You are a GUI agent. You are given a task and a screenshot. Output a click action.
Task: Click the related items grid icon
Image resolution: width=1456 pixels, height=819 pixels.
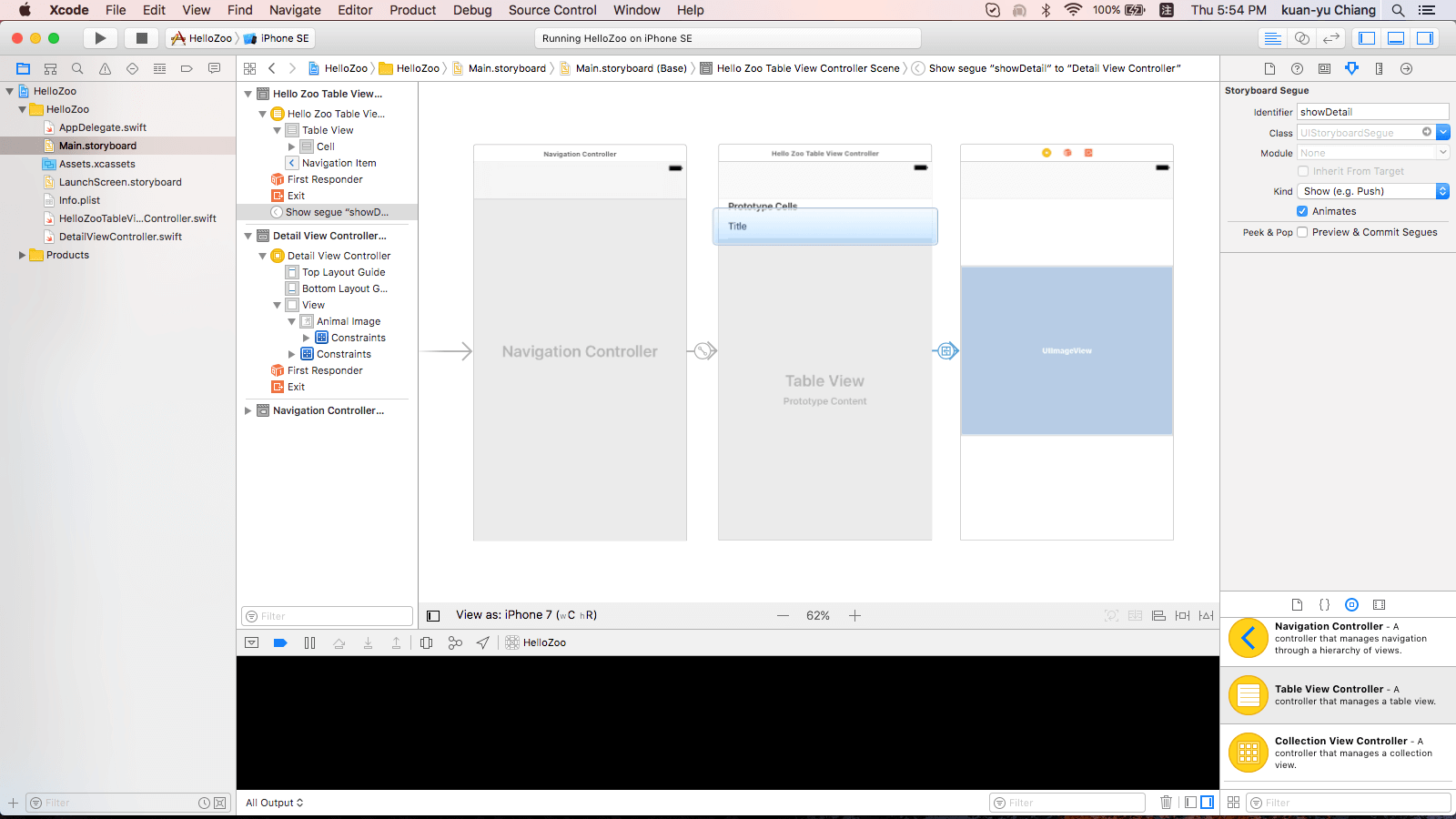(x=249, y=68)
